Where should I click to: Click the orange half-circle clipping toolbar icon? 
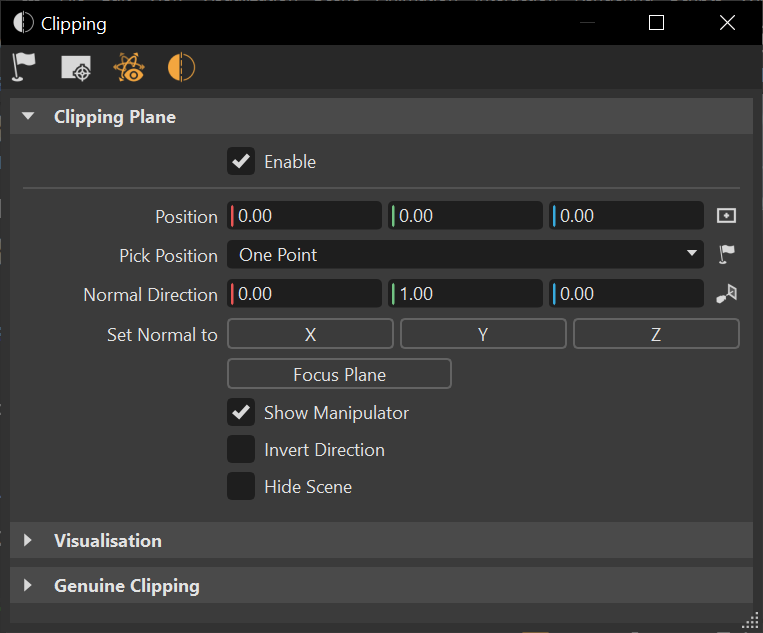181,68
